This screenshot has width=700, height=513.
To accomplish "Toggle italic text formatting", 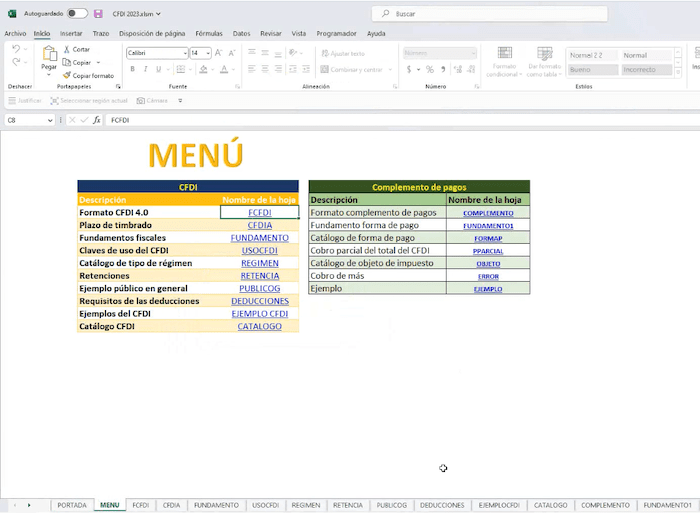I will [146, 69].
